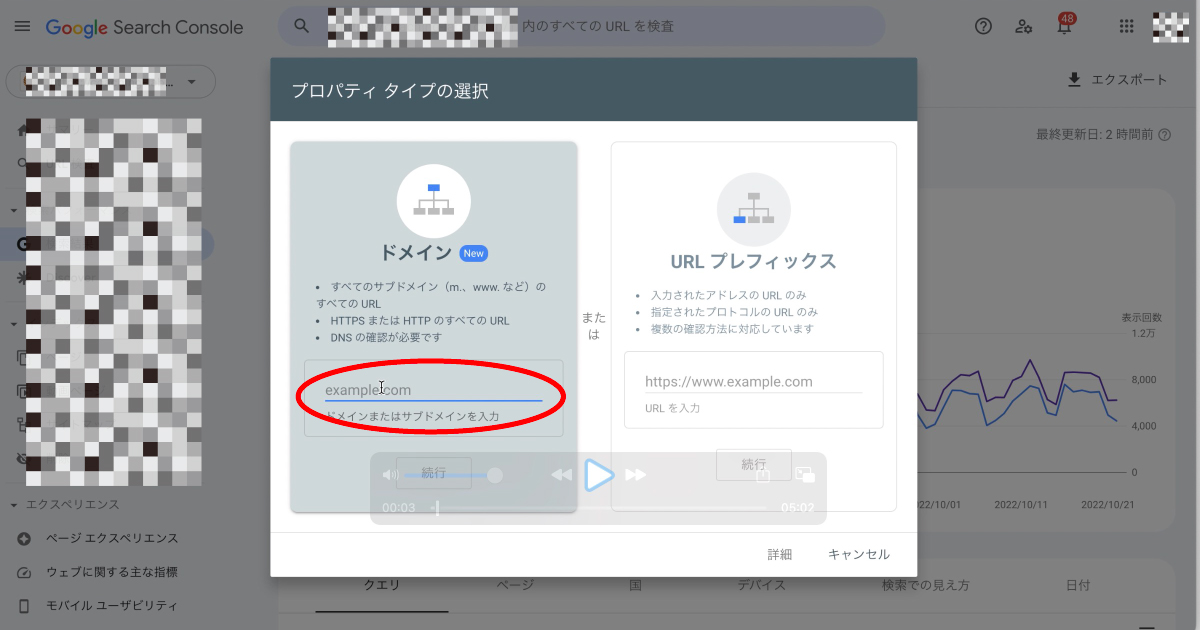Image resolution: width=1200 pixels, height=630 pixels.
Task: Click the URL inspection search magnifier icon
Action: point(302,26)
